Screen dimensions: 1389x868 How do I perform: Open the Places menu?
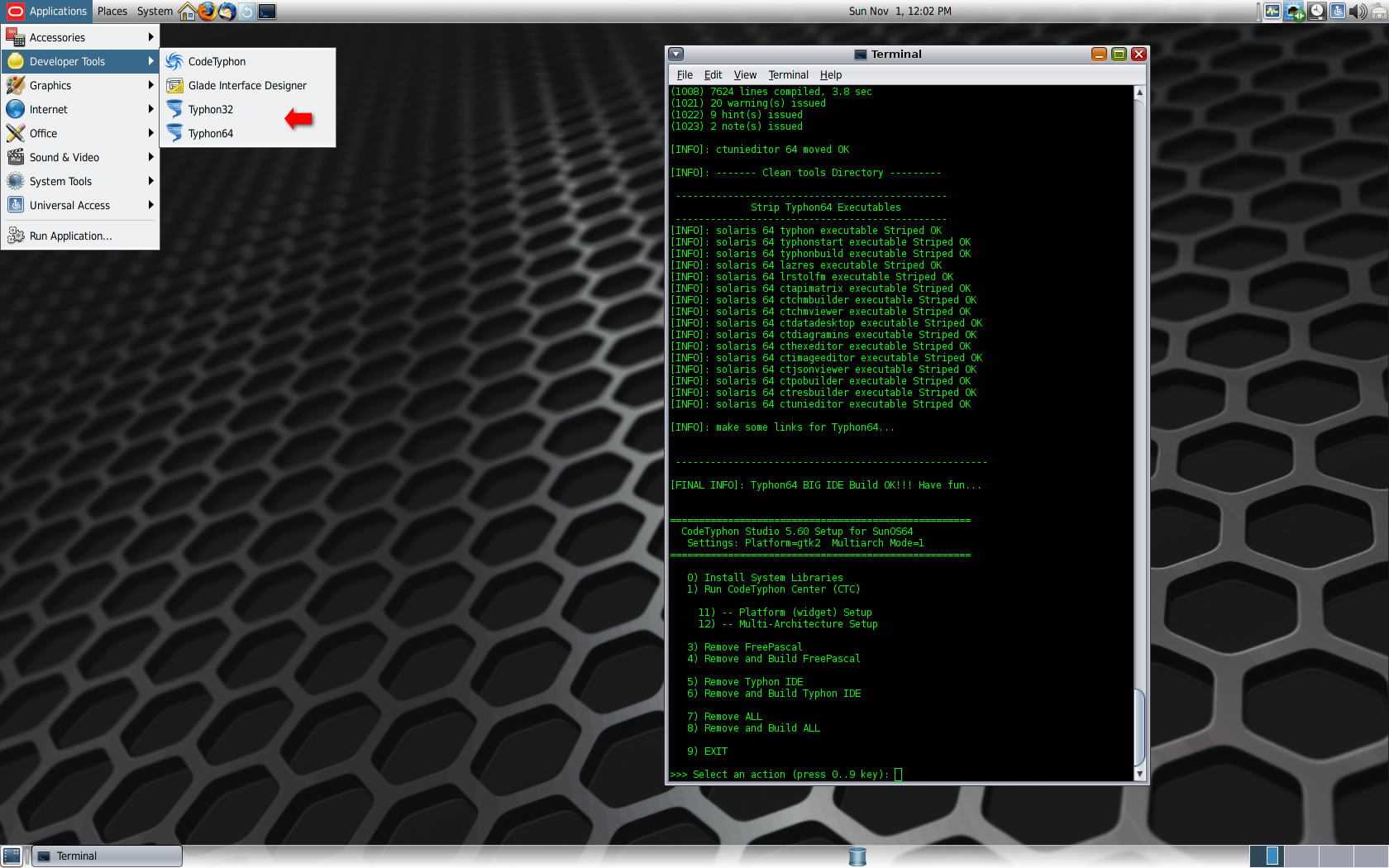pos(112,11)
